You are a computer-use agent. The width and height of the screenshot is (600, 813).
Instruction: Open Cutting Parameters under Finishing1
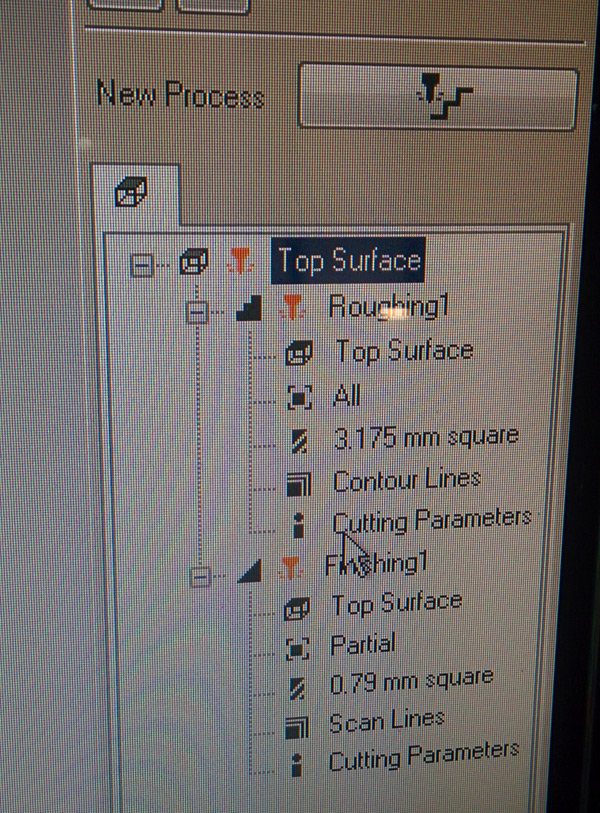(x=424, y=756)
